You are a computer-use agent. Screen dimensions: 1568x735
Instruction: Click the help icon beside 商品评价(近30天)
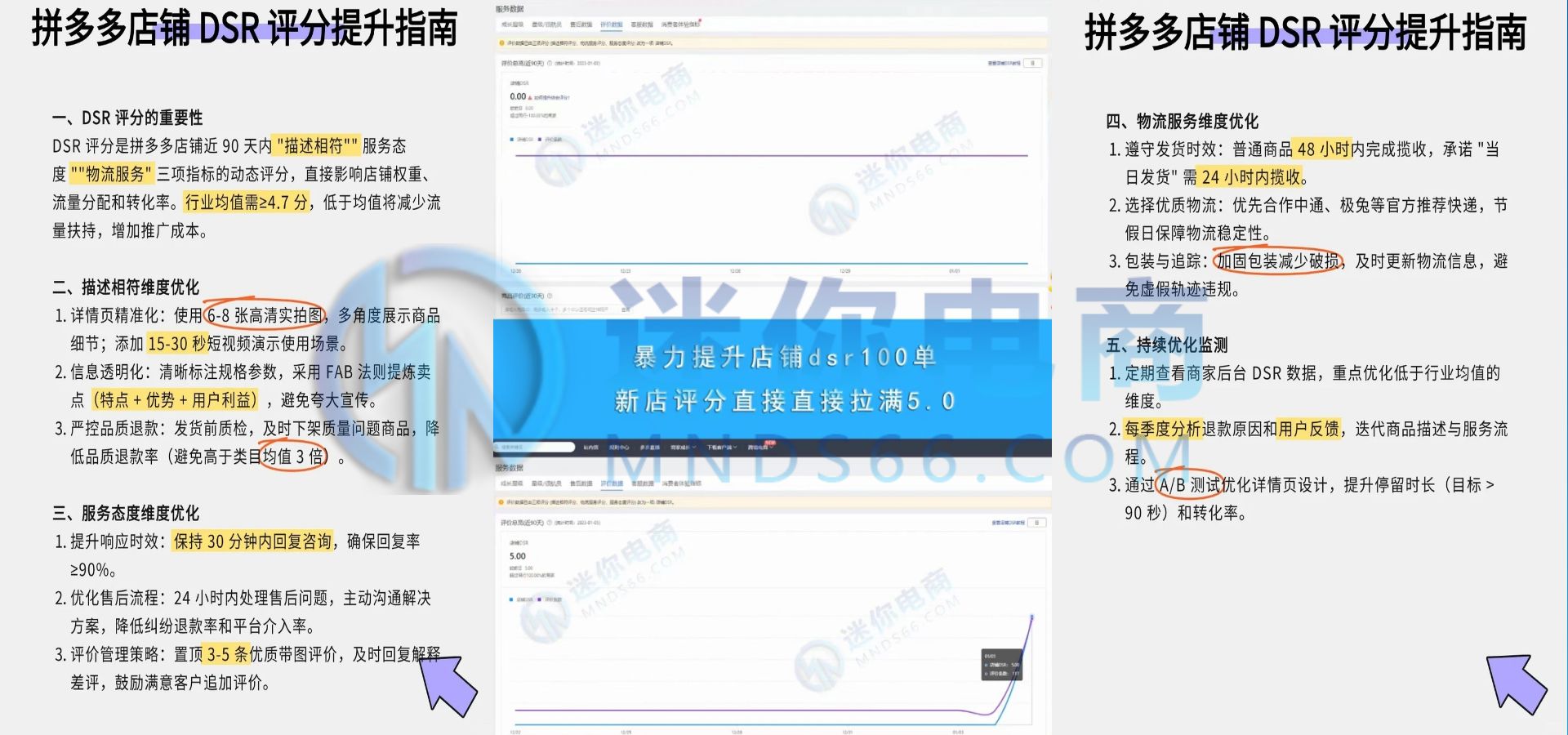[x=550, y=296]
